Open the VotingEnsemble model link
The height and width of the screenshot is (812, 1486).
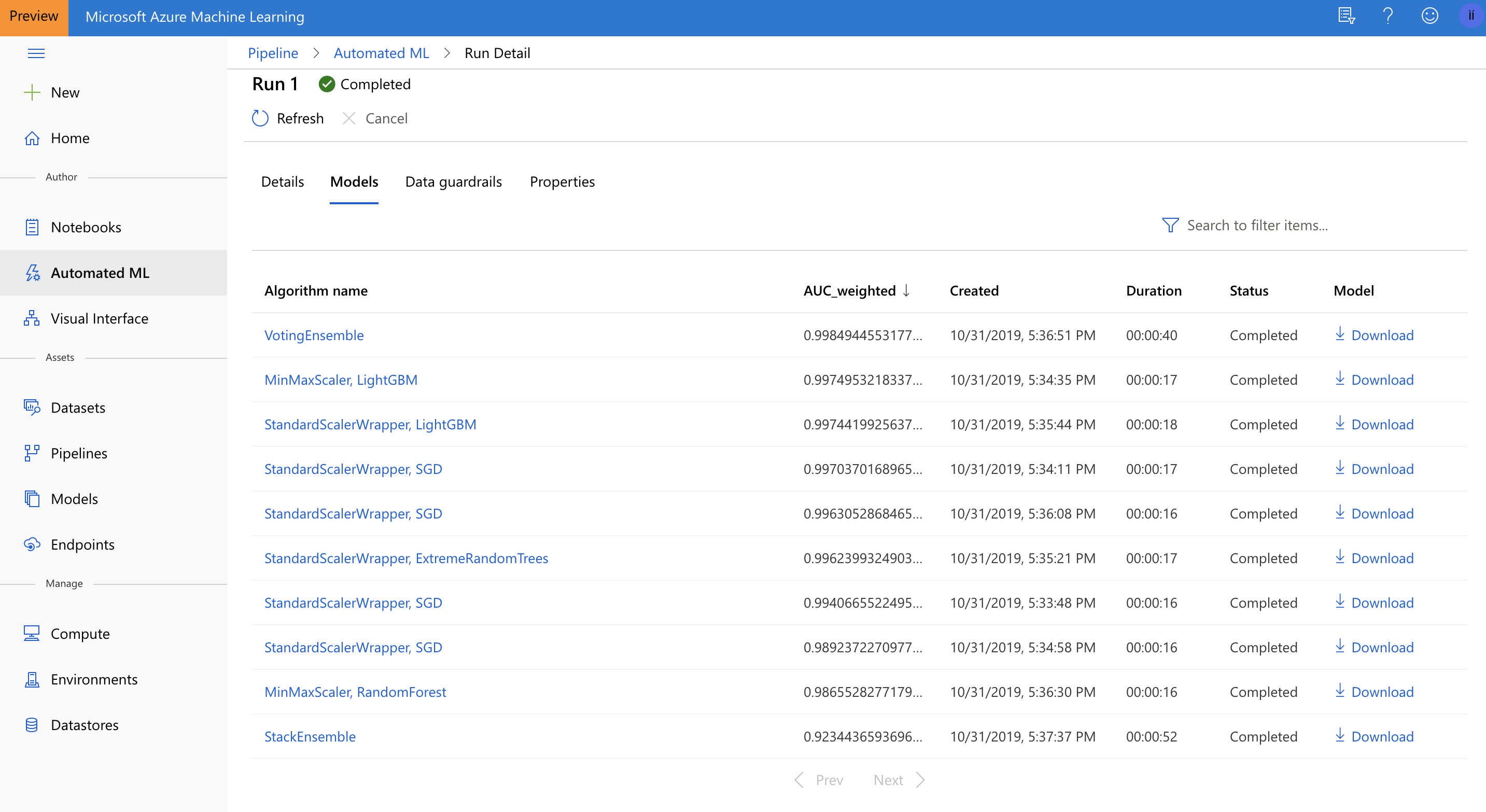[x=314, y=335]
